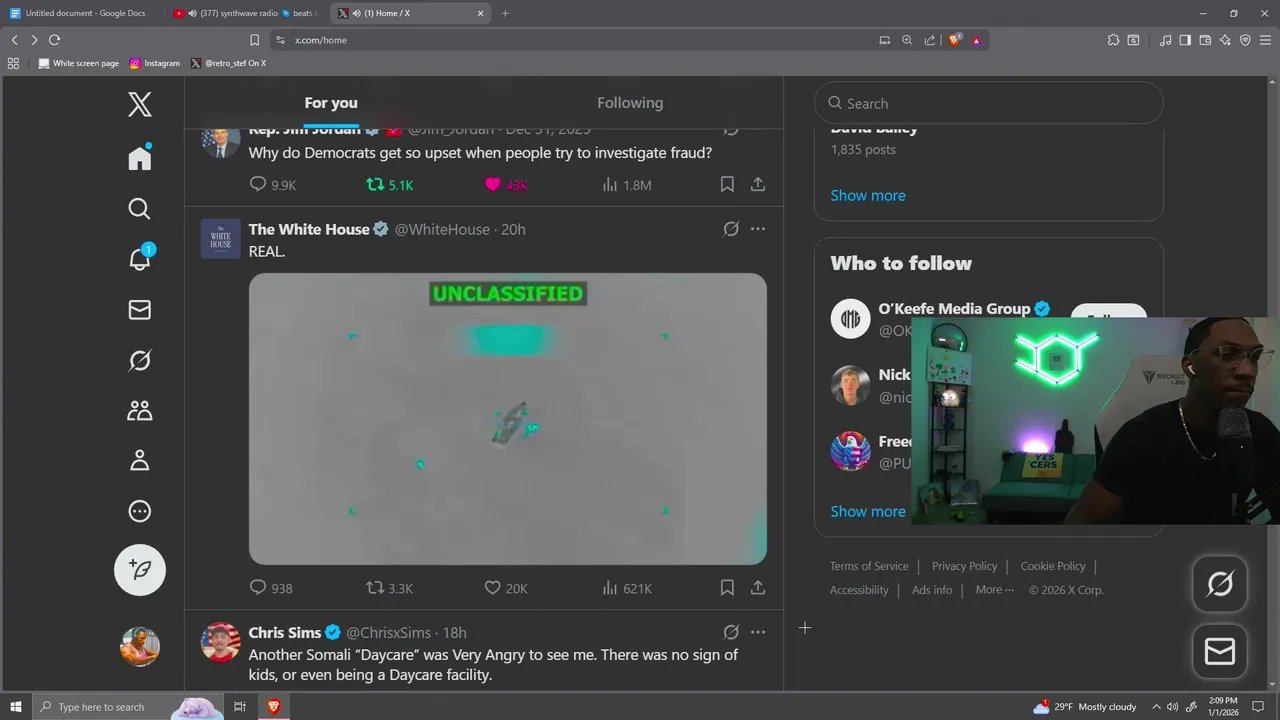Like The White House post 20K

click(x=506, y=588)
